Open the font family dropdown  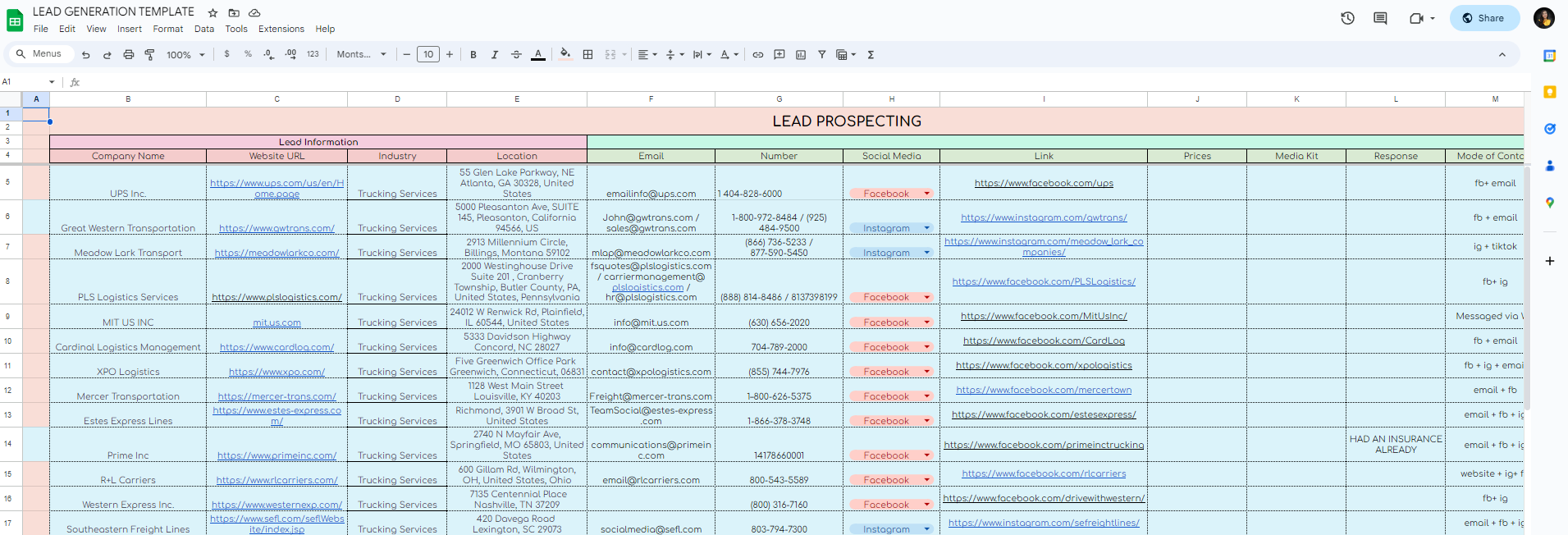(361, 54)
